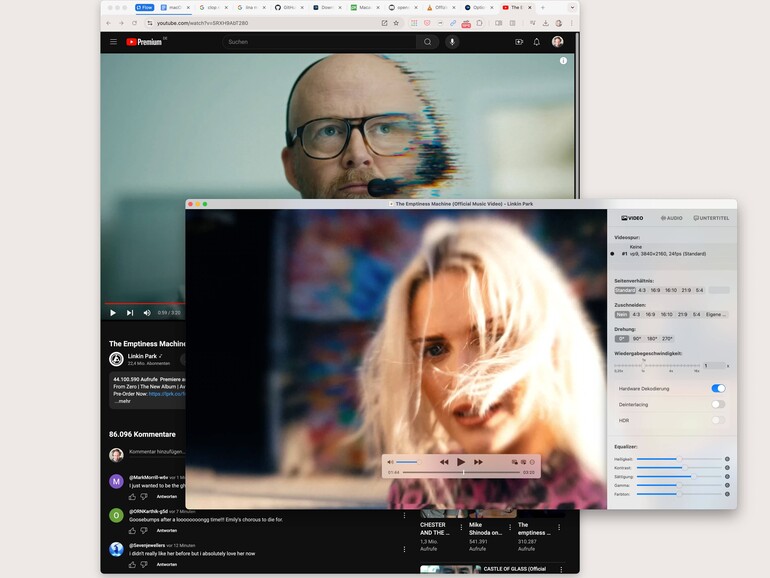This screenshot has height=578, width=770.
Task: Adjust the Helligkeit equalizer slider
Action: point(679,459)
